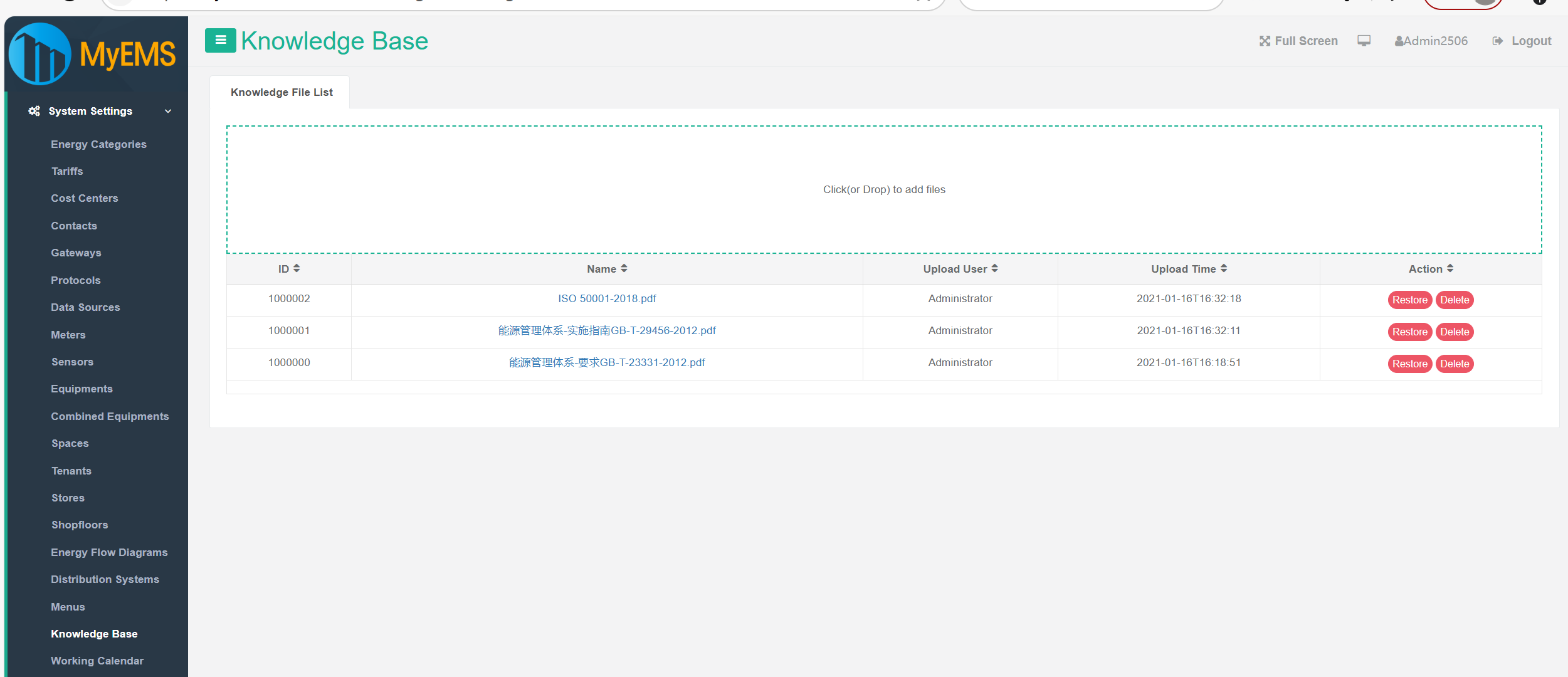Screen dimensions: 1568x677
Task: Click the monitor display icon
Action: [x=1364, y=41]
